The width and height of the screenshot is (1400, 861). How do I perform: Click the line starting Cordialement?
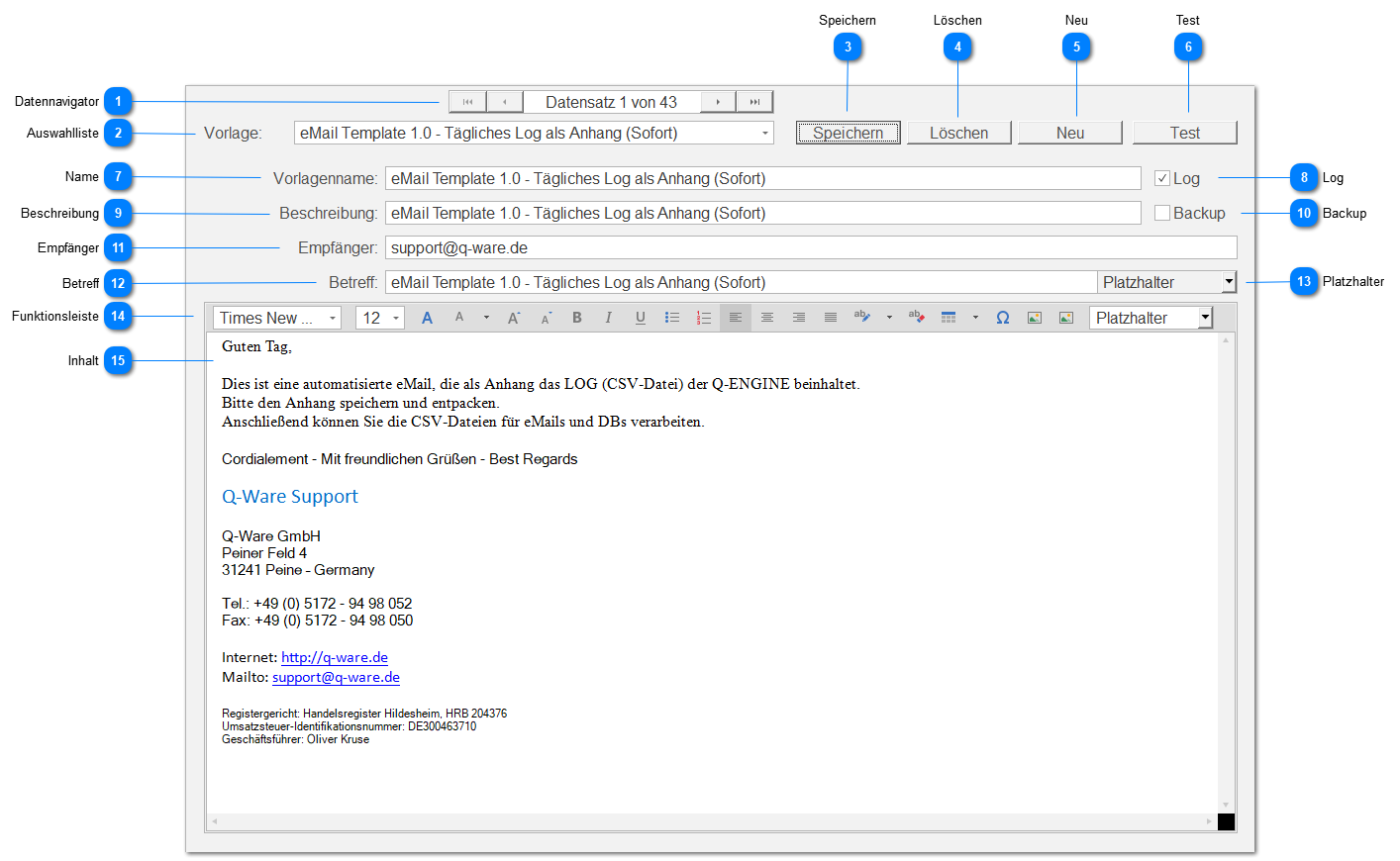click(x=399, y=459)
